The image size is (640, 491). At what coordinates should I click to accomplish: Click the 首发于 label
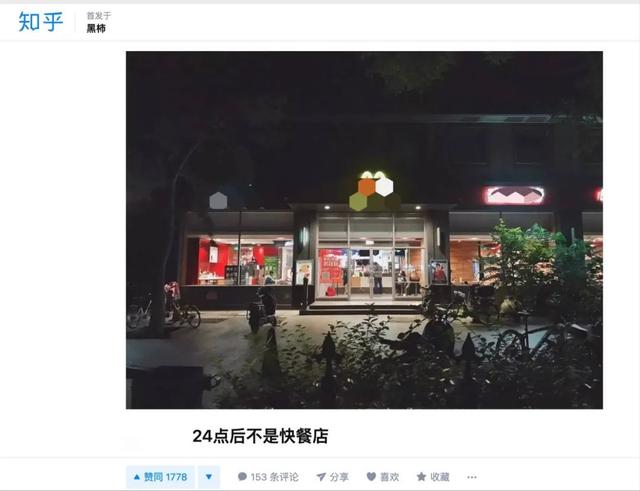click(98, 16)
